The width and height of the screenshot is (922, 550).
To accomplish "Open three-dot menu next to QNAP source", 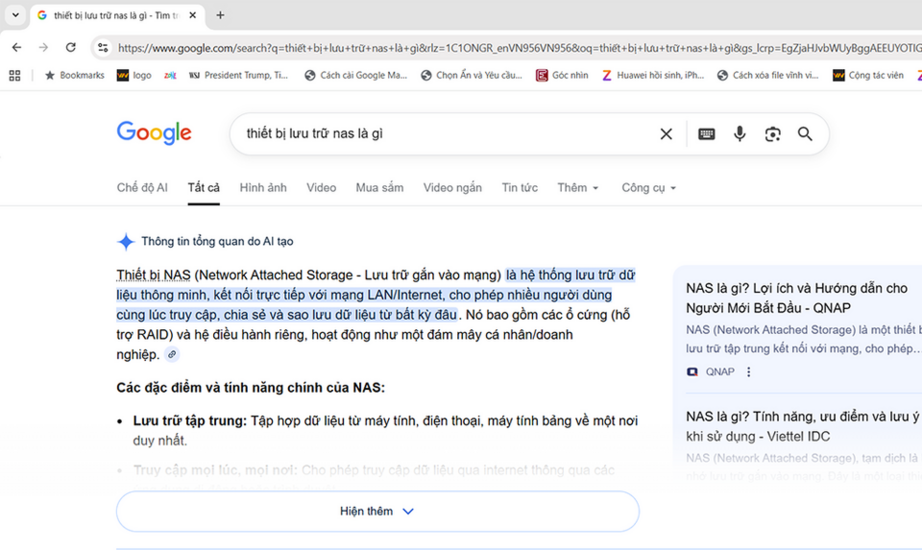I will point(749,372).
